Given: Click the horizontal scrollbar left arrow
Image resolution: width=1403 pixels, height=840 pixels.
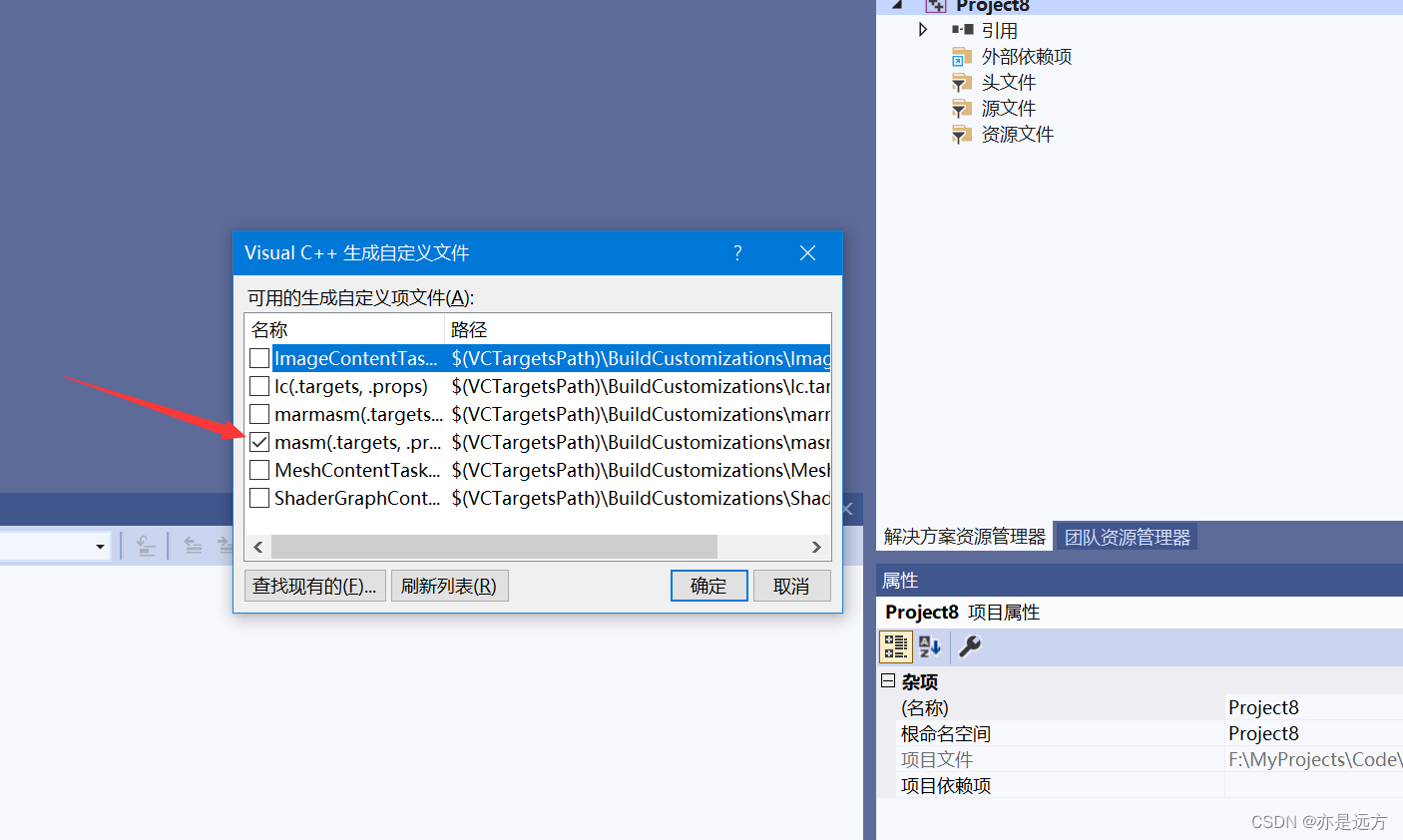Looking at the screenshot, I should pyautogui.click(x=258, y=547).
